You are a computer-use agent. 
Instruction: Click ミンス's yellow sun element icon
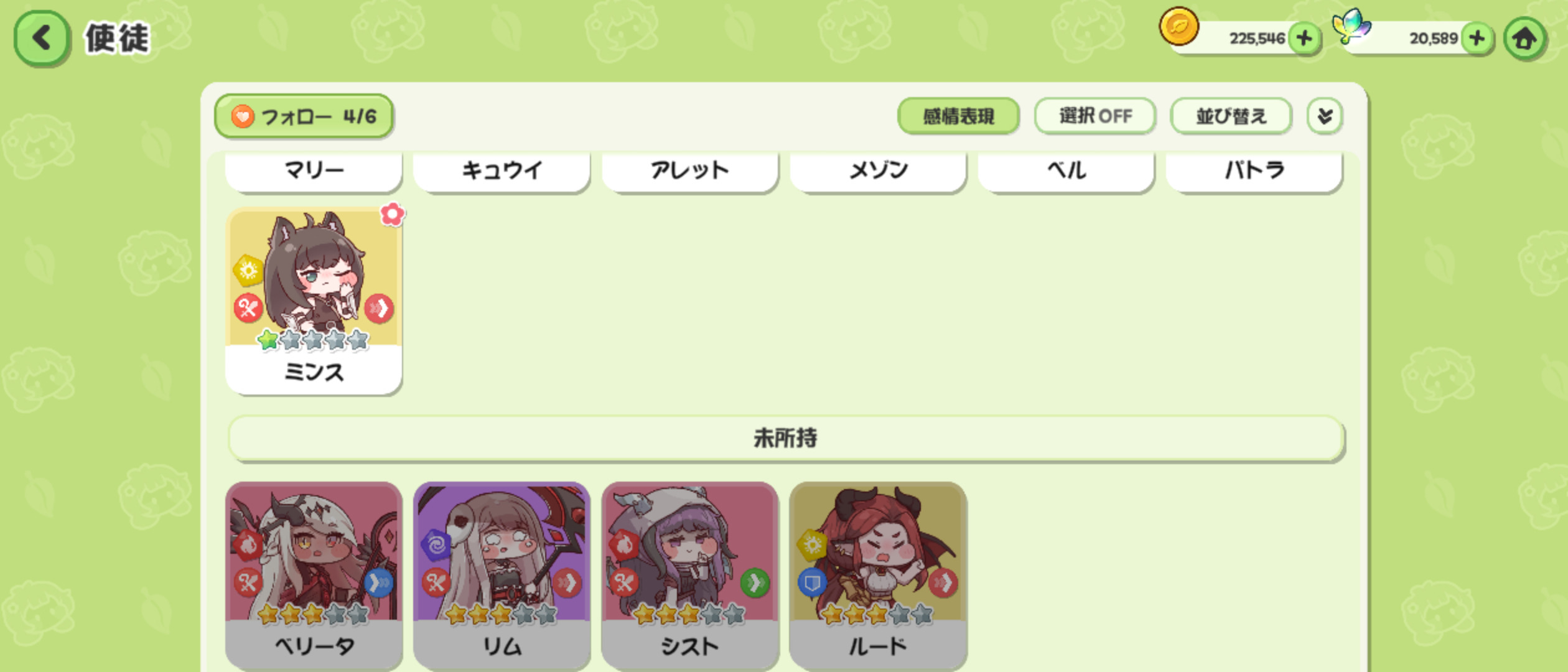[x=248, y=270]
